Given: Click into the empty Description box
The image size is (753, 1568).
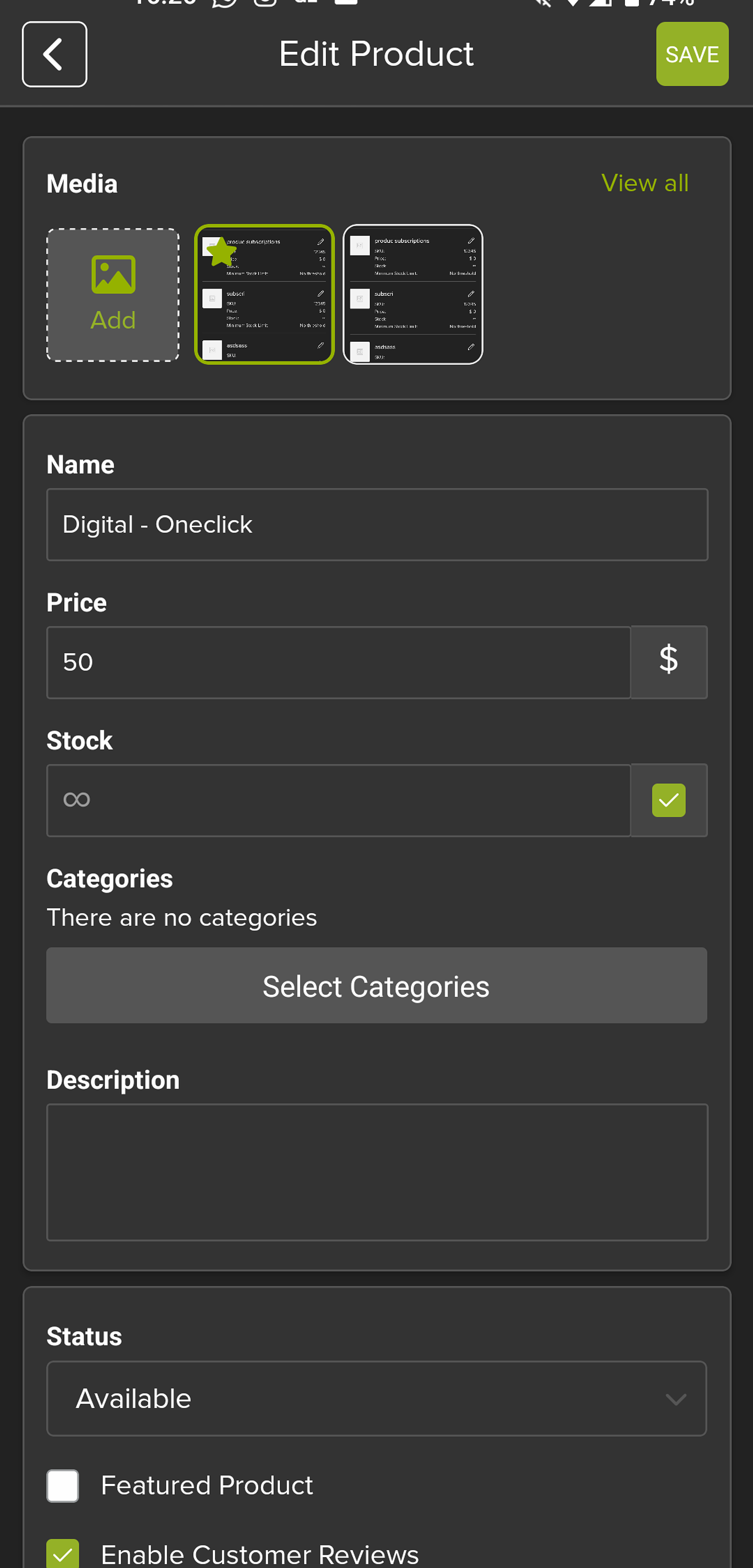Looking at the screenshot, I should click(376, 1172).
